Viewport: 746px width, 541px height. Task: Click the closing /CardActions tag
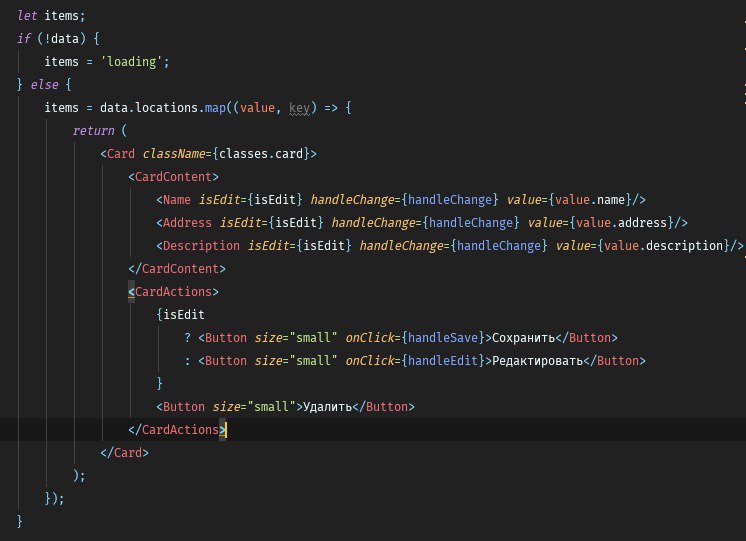[177, 430]
